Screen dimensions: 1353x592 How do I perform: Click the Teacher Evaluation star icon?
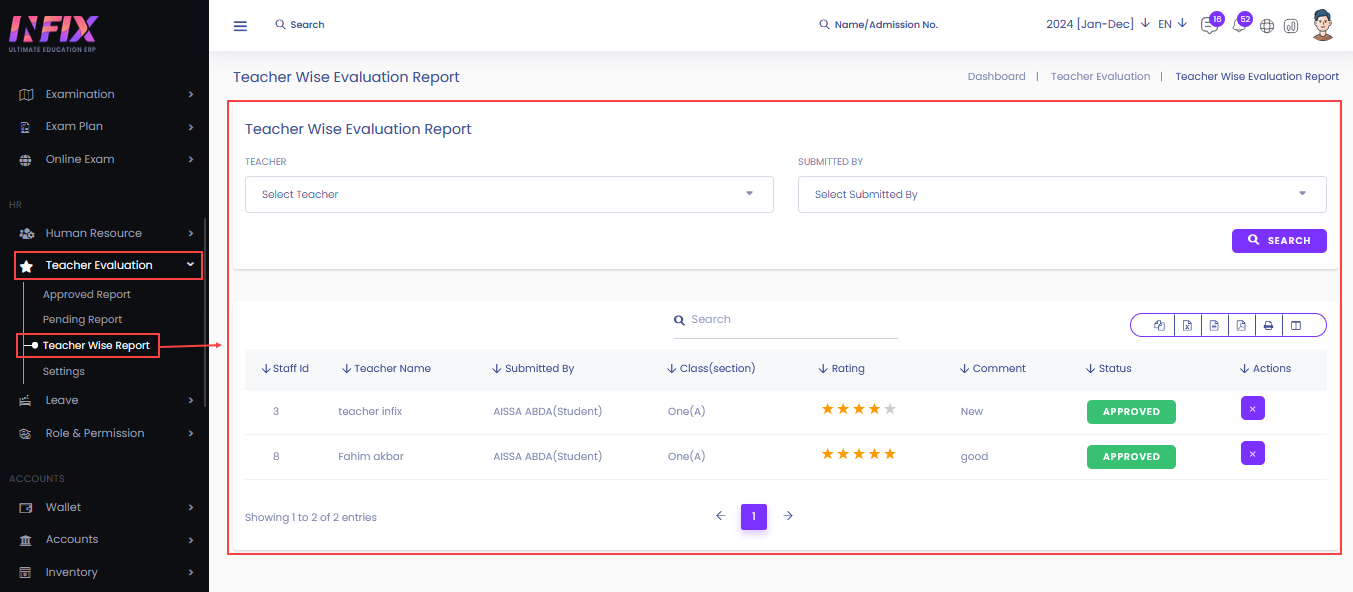(x=26, y=266)
